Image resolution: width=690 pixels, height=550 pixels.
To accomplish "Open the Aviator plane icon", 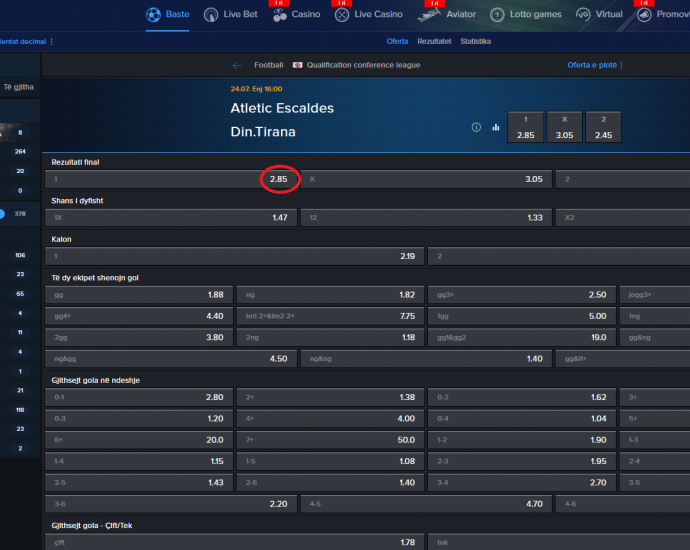I will coord(429,15).
